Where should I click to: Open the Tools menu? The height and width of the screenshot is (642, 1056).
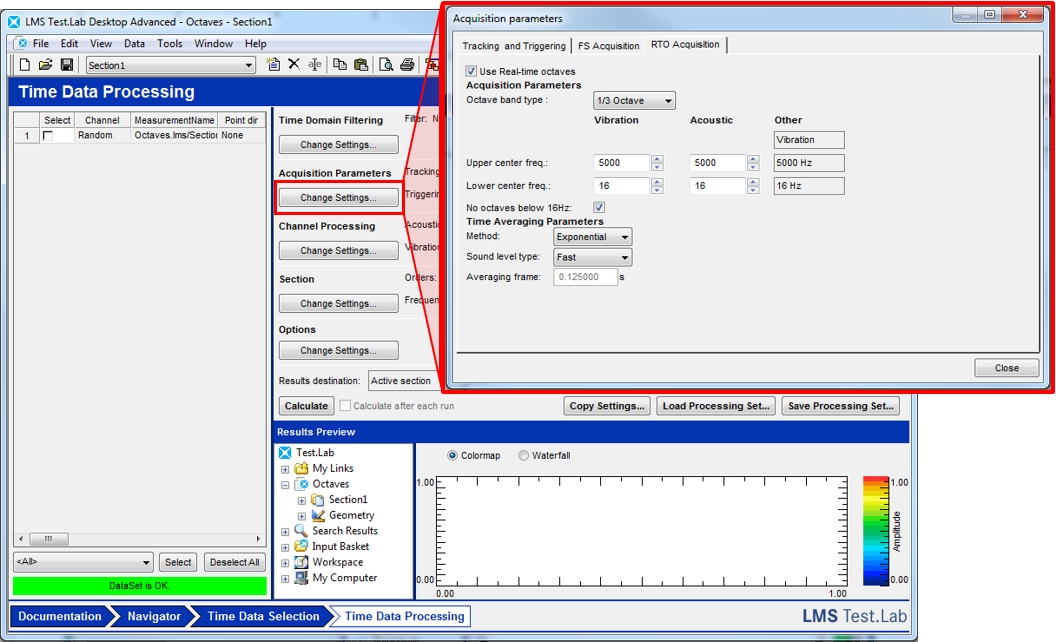[170, 43]
